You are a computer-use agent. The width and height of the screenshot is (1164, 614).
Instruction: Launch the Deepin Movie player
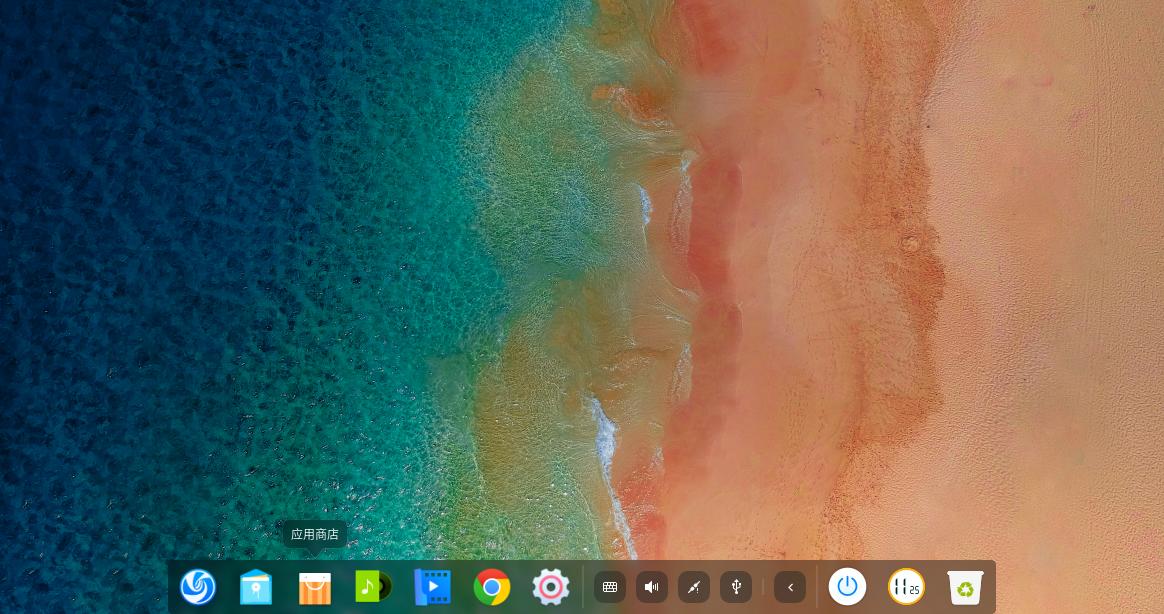pyautogui.click(x=432, y=587)
